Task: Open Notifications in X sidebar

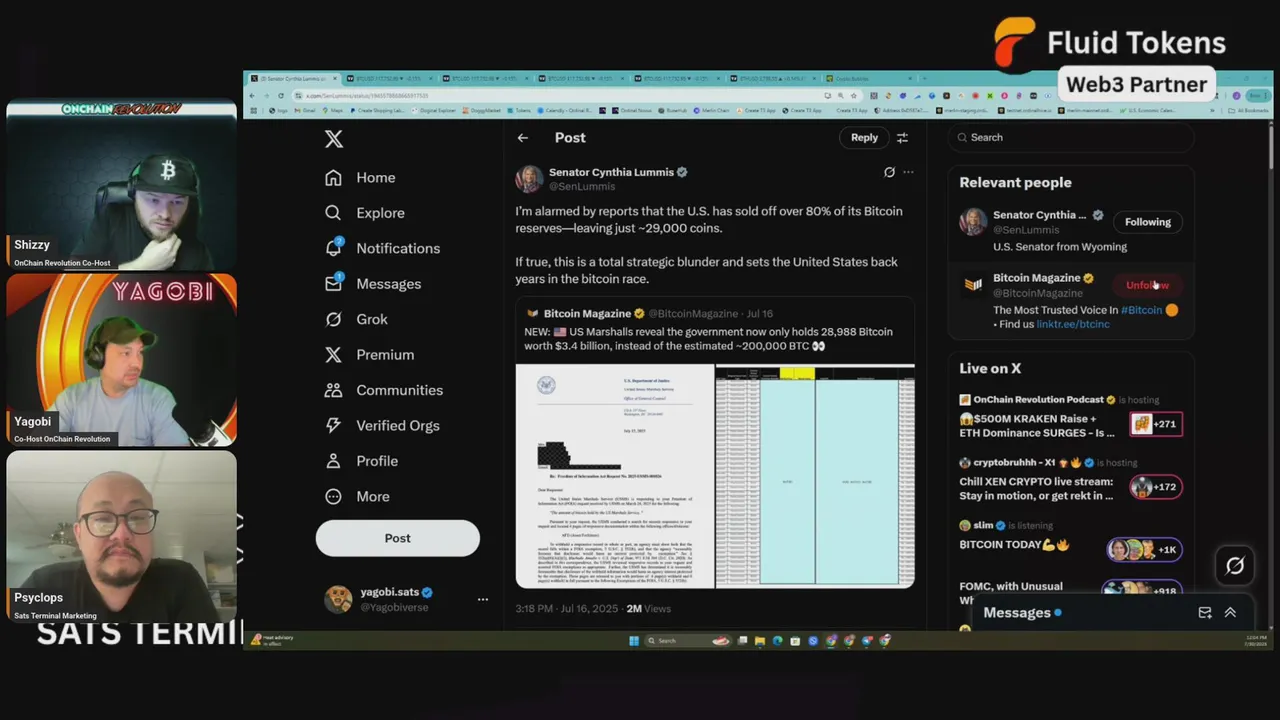Action: click(x=382, y=248)
